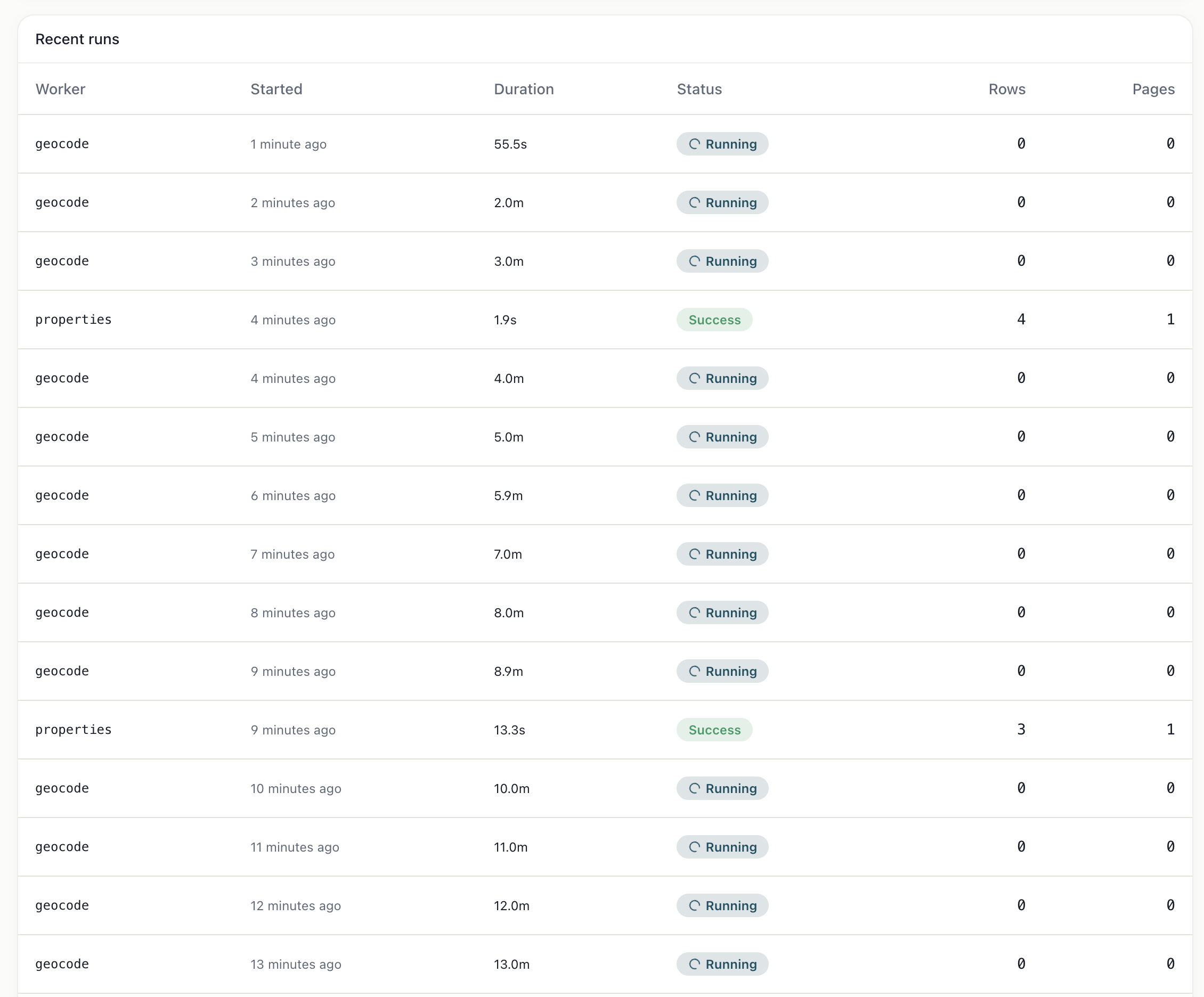Select geocode worker started 8 minutes ago

tap(62, 612)
